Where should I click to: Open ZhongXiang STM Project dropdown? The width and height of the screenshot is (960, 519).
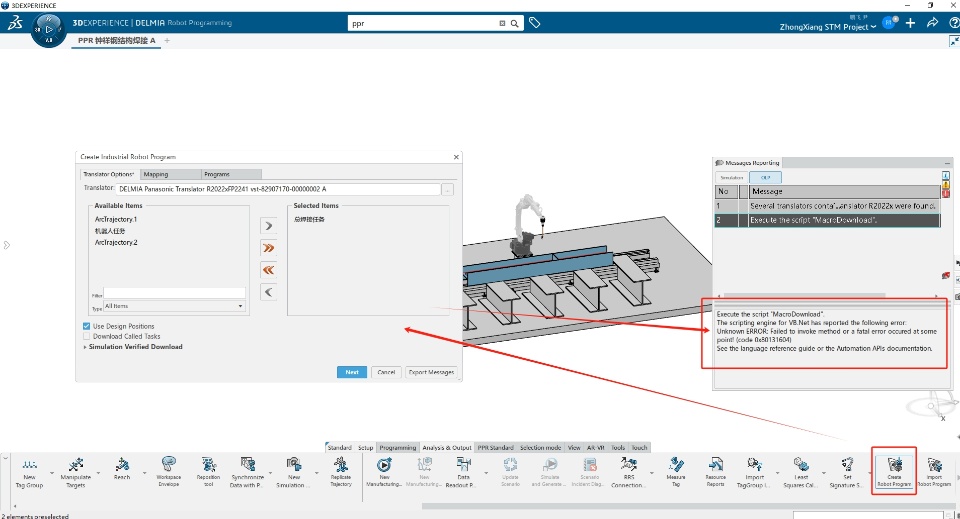click(x=827, y=27)
